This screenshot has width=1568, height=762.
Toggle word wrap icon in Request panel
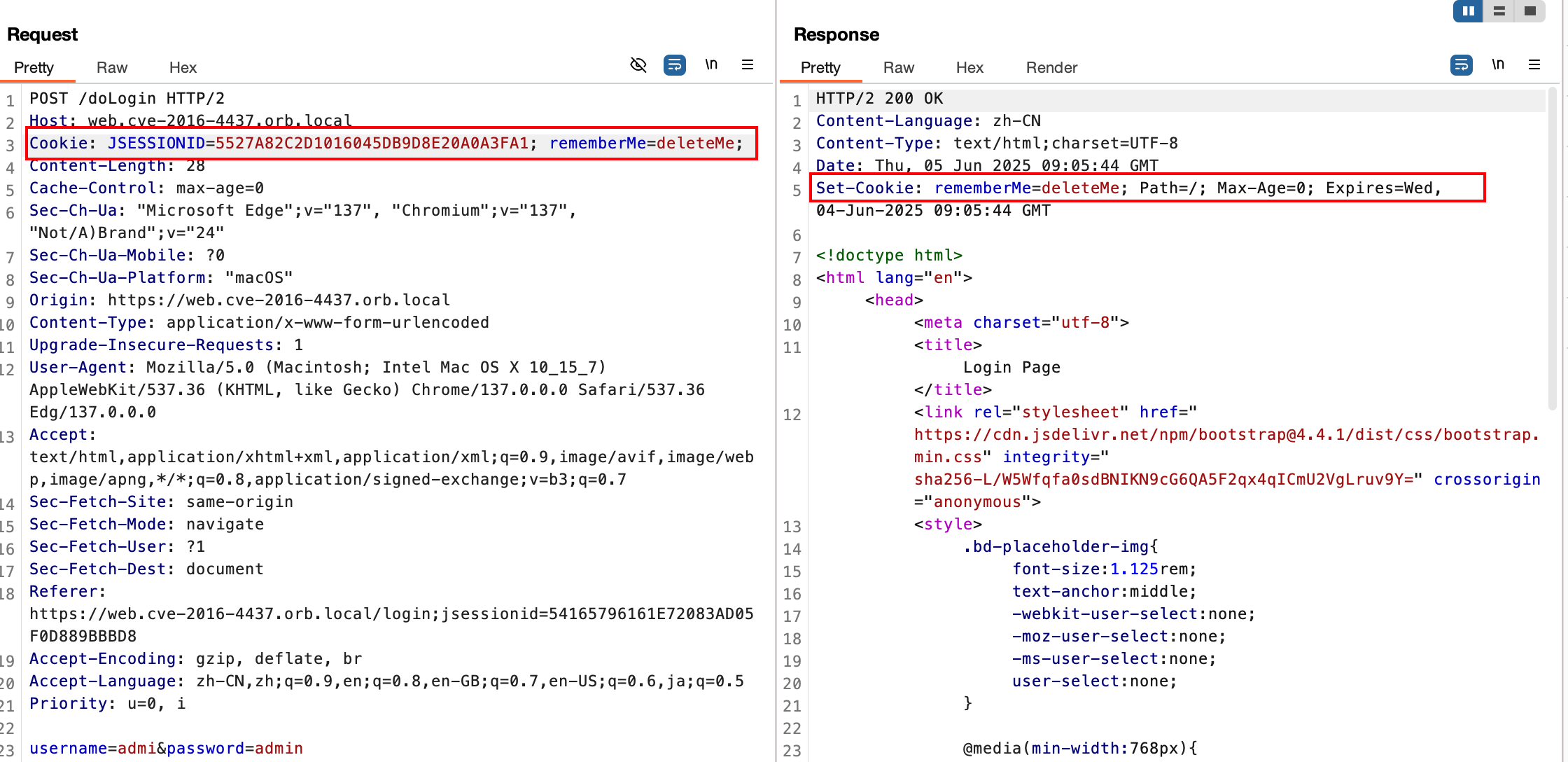(x=675, y=65)
